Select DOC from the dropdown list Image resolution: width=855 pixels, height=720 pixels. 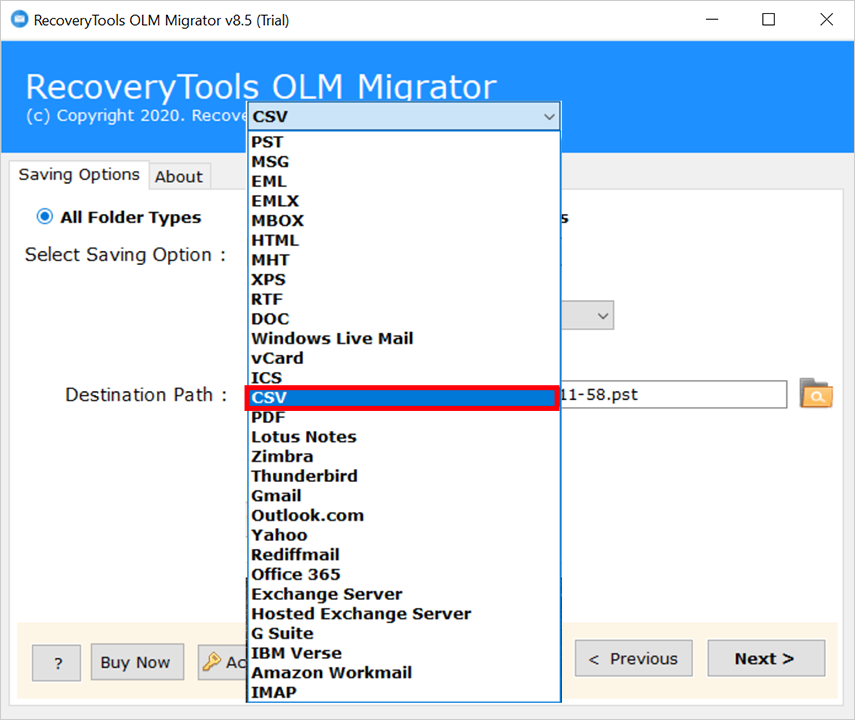pos(404,319)
